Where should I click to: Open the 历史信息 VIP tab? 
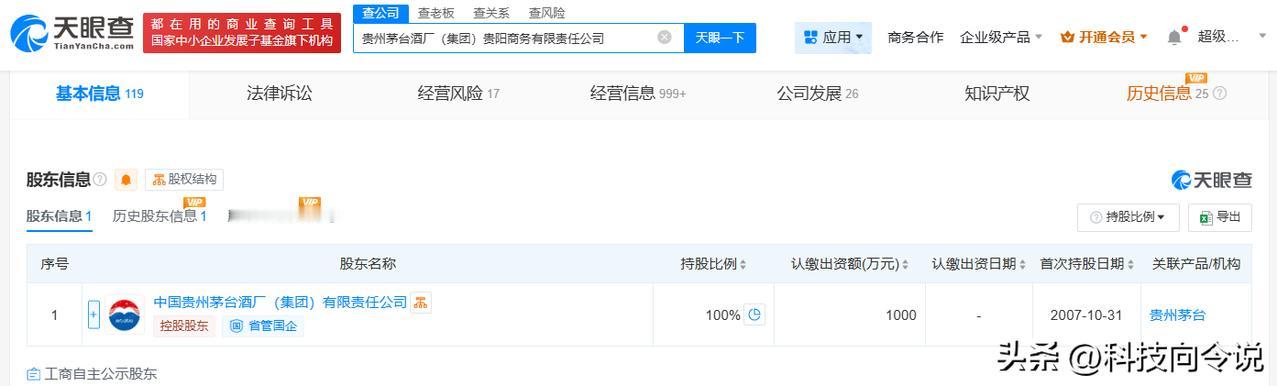pyautogui.click(x=1167, y=94)
